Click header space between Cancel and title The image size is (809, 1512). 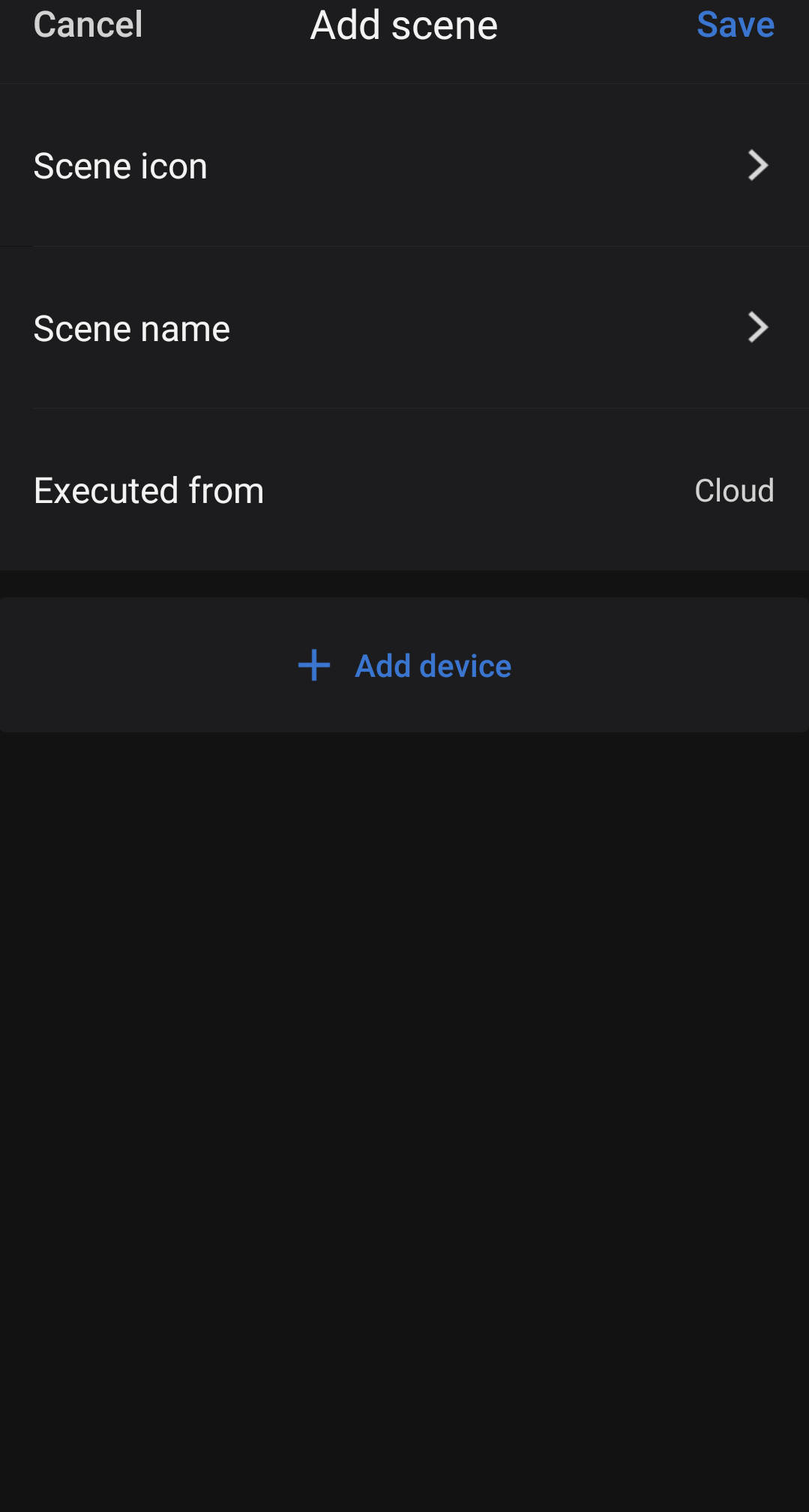[225, 25]
